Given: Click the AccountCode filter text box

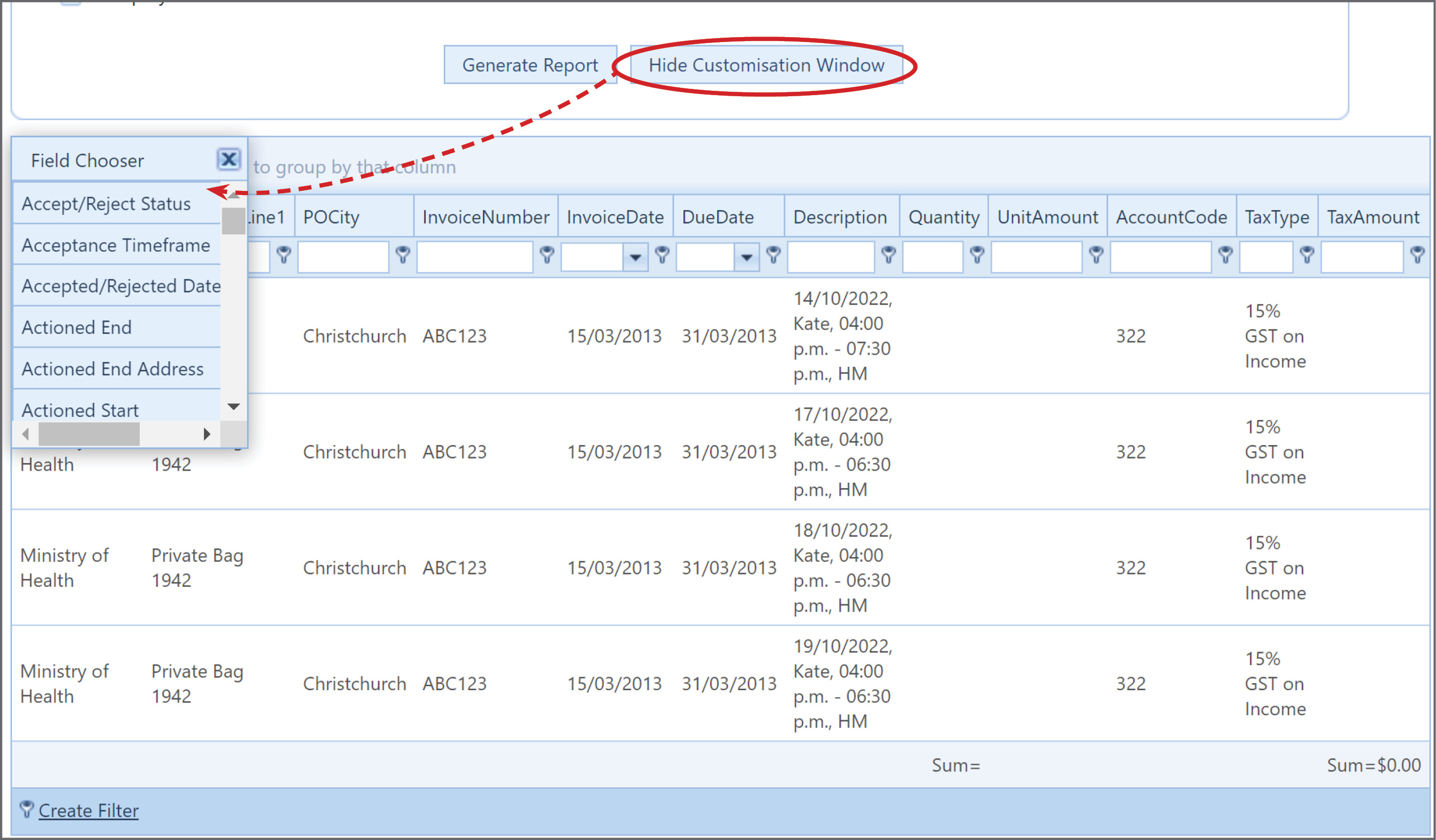Looking at the screenshot, I should 1161,257.
